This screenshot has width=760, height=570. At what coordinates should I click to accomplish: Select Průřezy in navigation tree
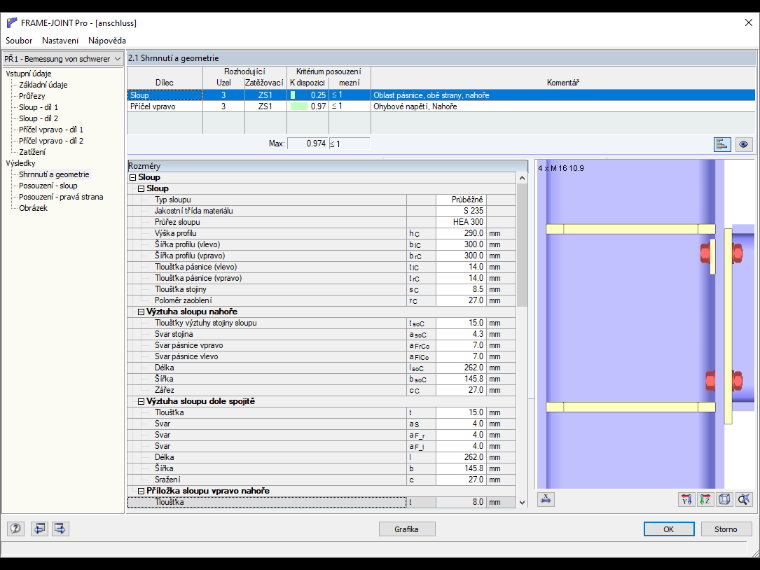32,96
